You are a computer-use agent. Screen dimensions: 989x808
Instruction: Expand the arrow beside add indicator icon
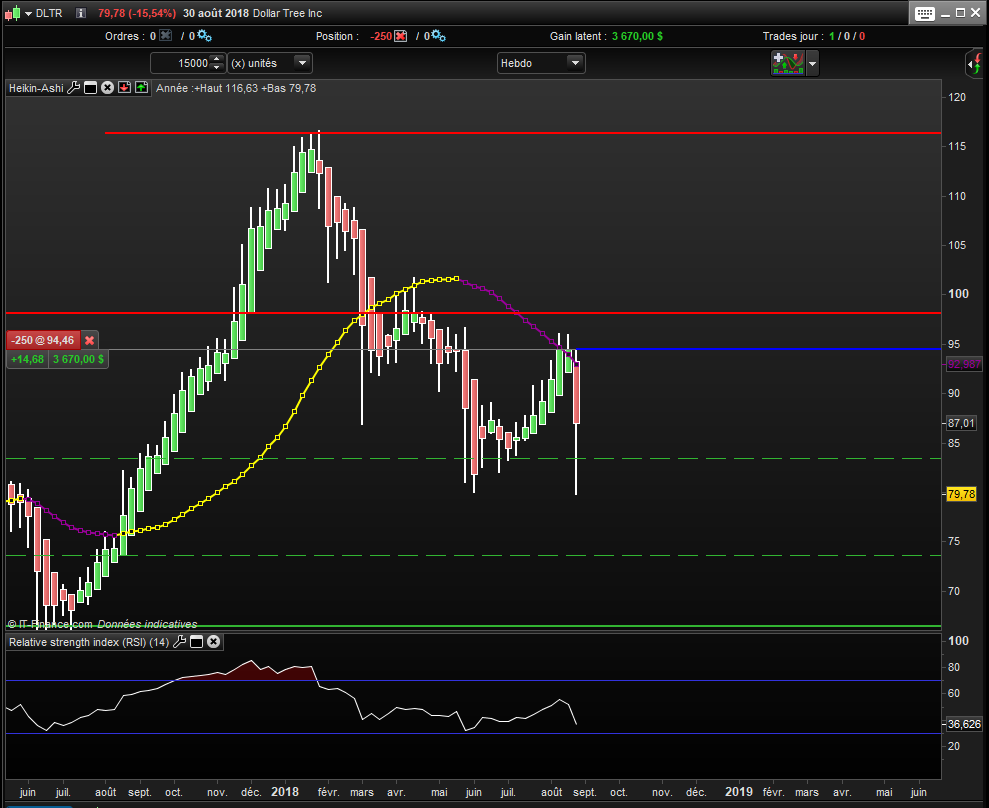click(x=812, y=64)
